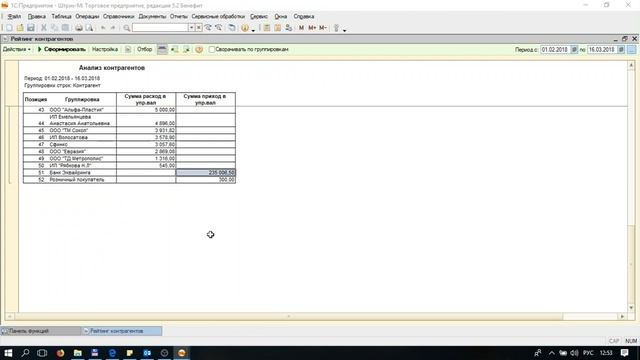Screen dimensions: 640x360
Task: Click the vertical scrollbar down arrow
Action: tap(631, 308)
